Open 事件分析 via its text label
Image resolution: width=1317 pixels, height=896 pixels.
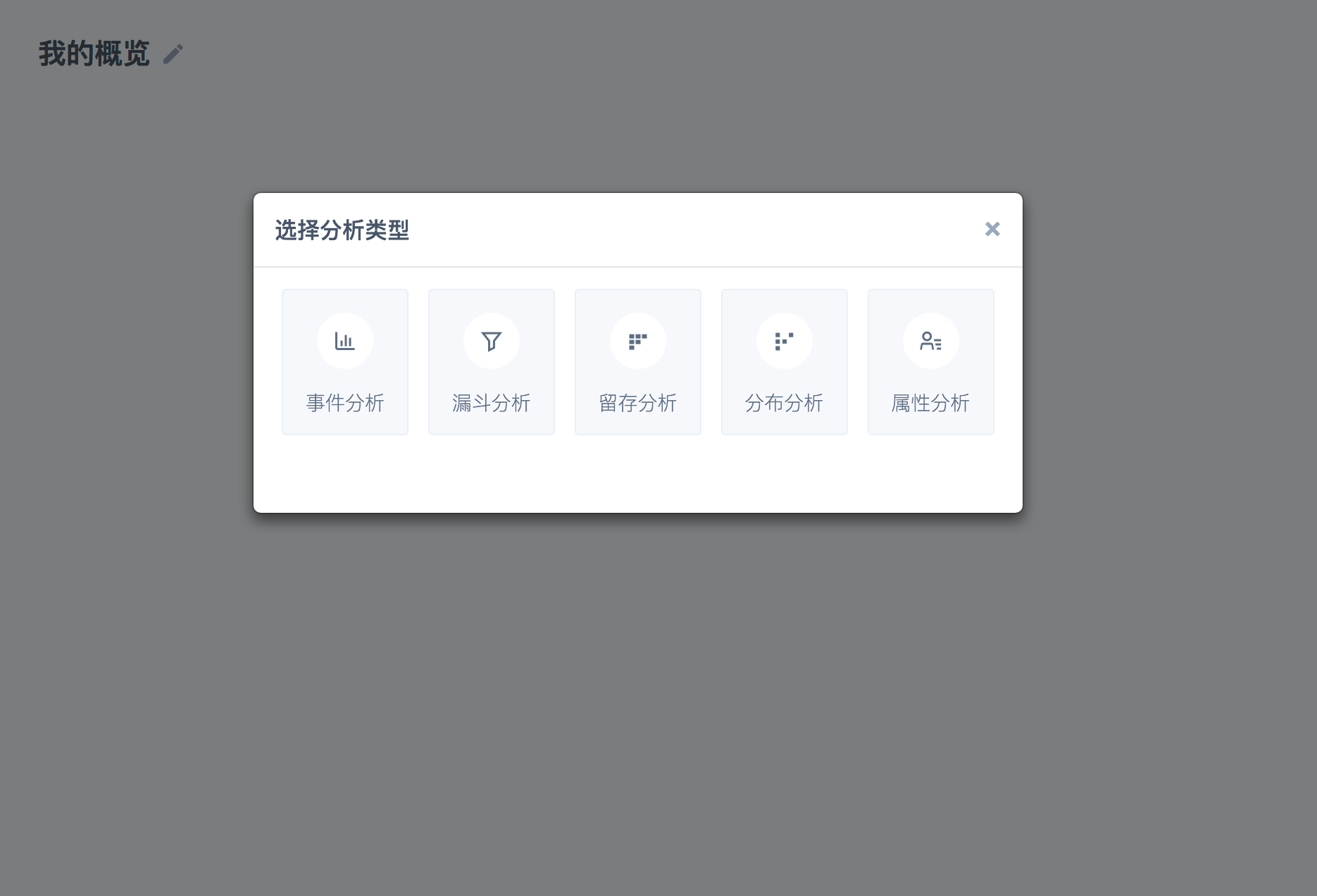click(345, 403)
